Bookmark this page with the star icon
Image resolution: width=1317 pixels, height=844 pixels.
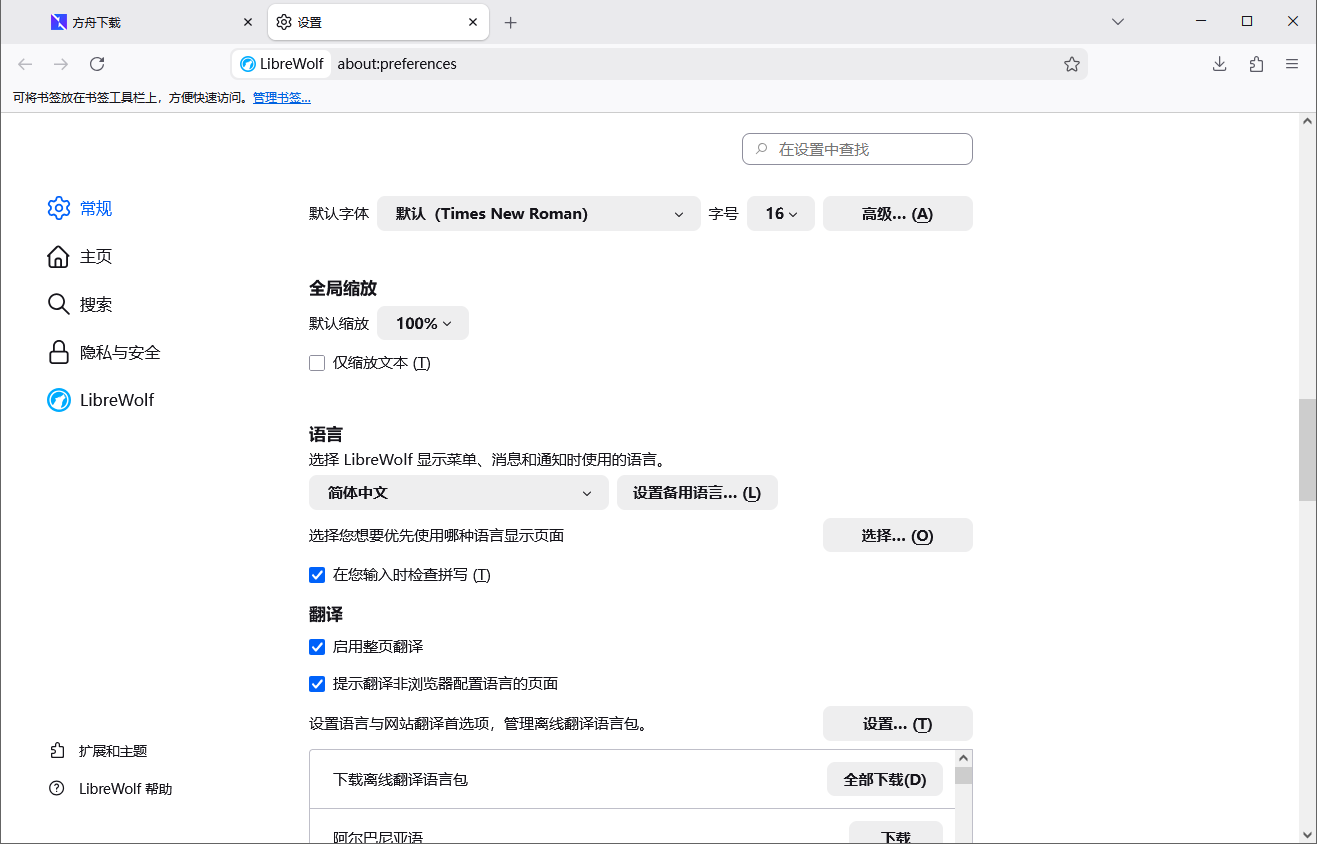coord(1072,63)
